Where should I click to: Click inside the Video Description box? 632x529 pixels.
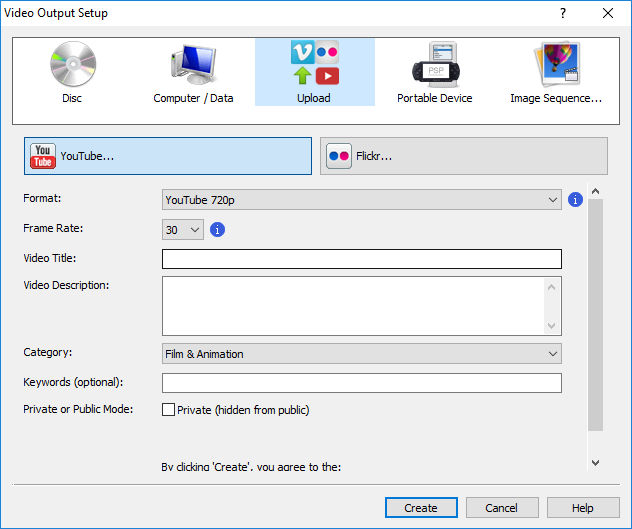353,306
